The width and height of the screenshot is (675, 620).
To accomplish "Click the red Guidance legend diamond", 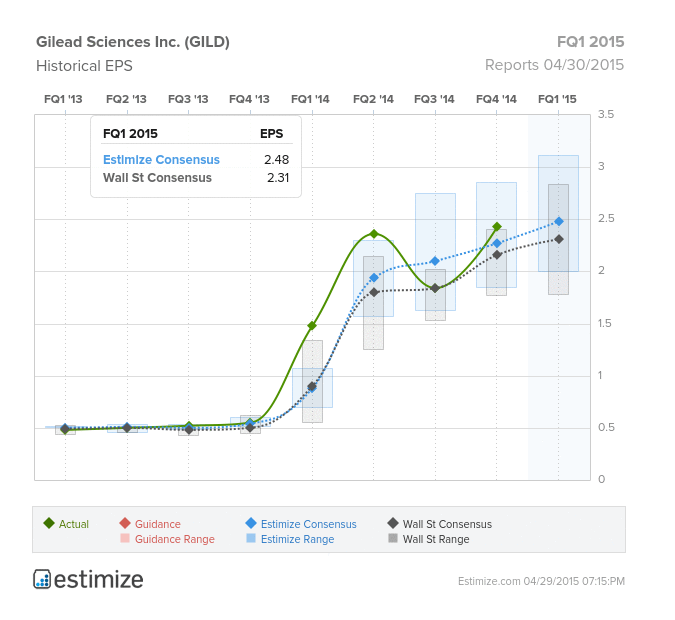I will pos(125,523).
